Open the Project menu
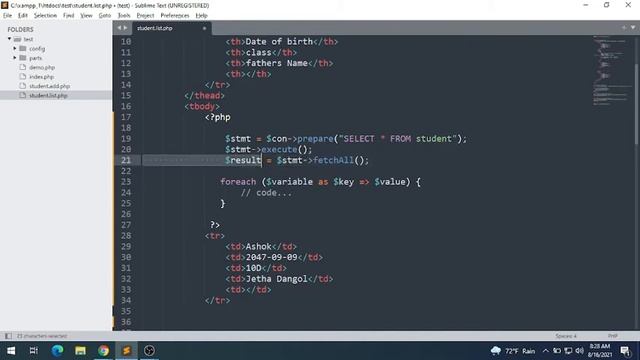This screenshot has height=360, width=640. point(145,16)
